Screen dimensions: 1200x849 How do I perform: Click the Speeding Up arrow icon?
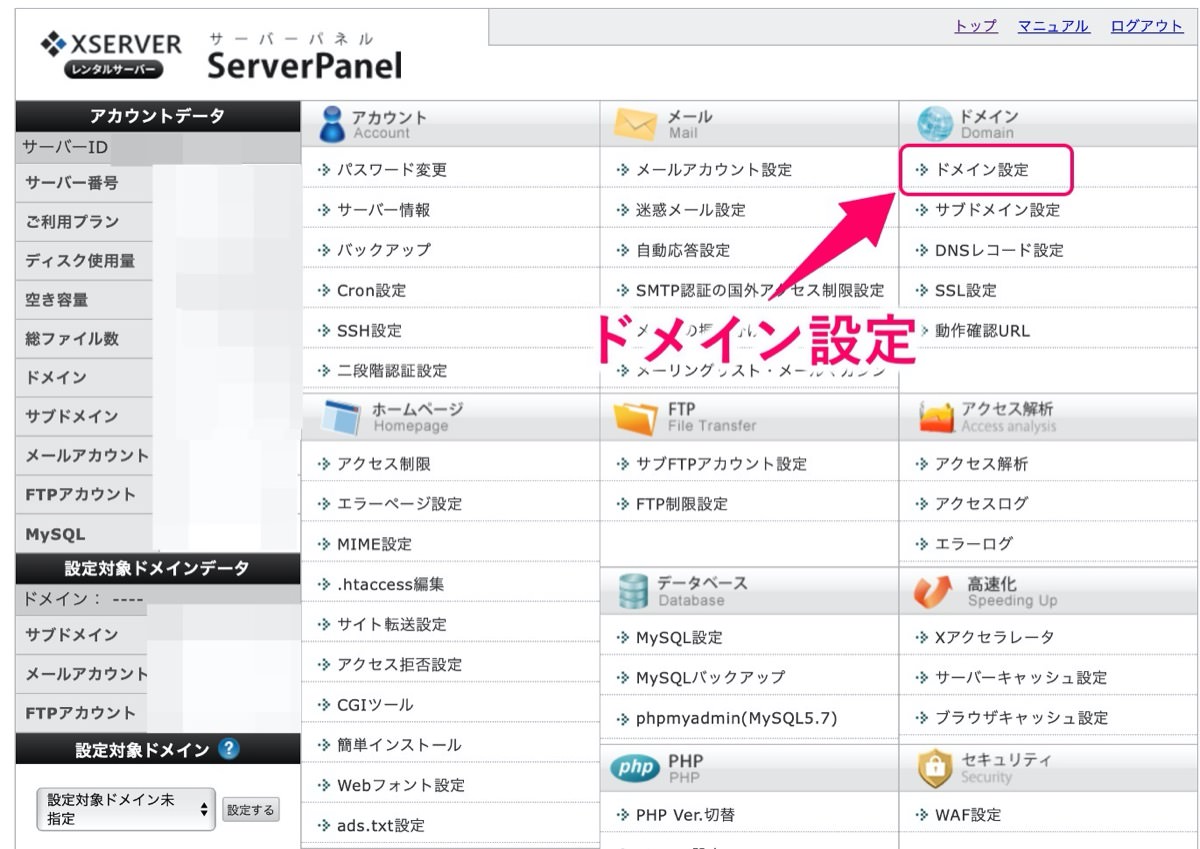[933, 591]
